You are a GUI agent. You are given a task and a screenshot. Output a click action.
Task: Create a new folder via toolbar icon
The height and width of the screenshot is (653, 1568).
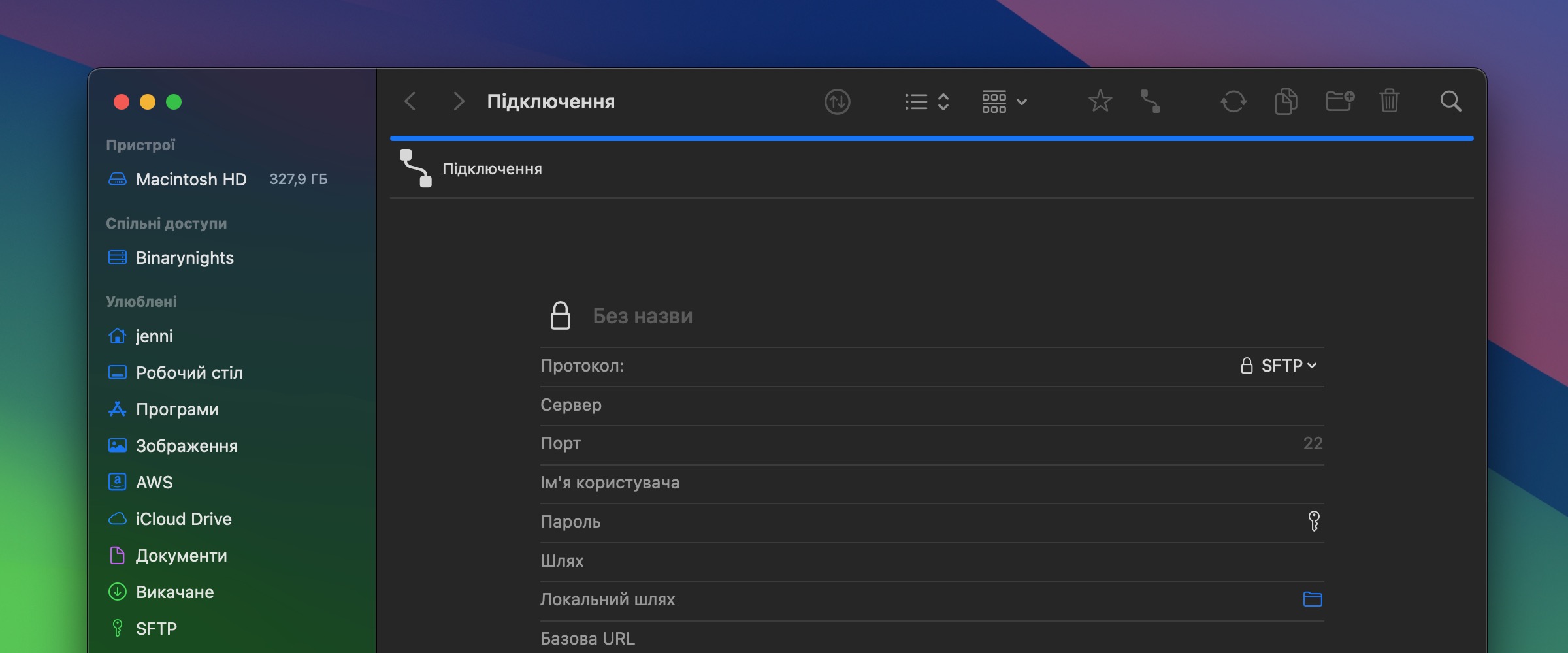[1339, 101]
